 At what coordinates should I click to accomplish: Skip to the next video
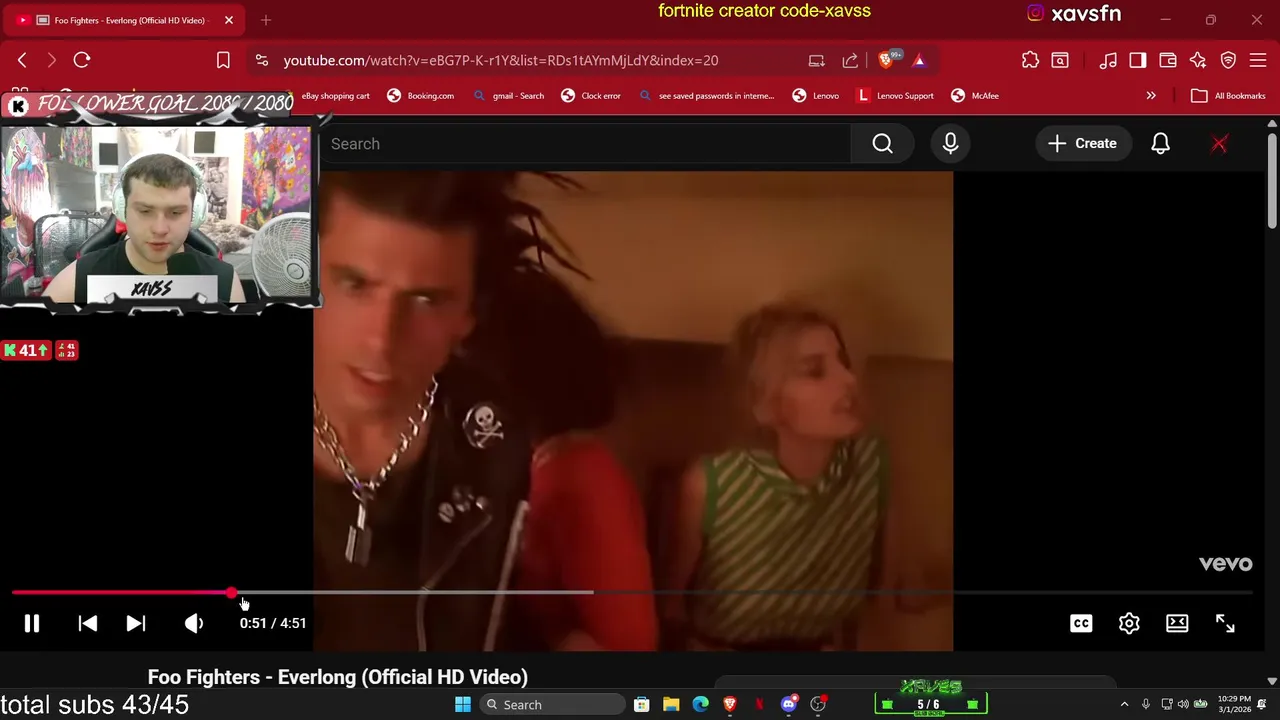pyautogui.click(x=136, y=623)
